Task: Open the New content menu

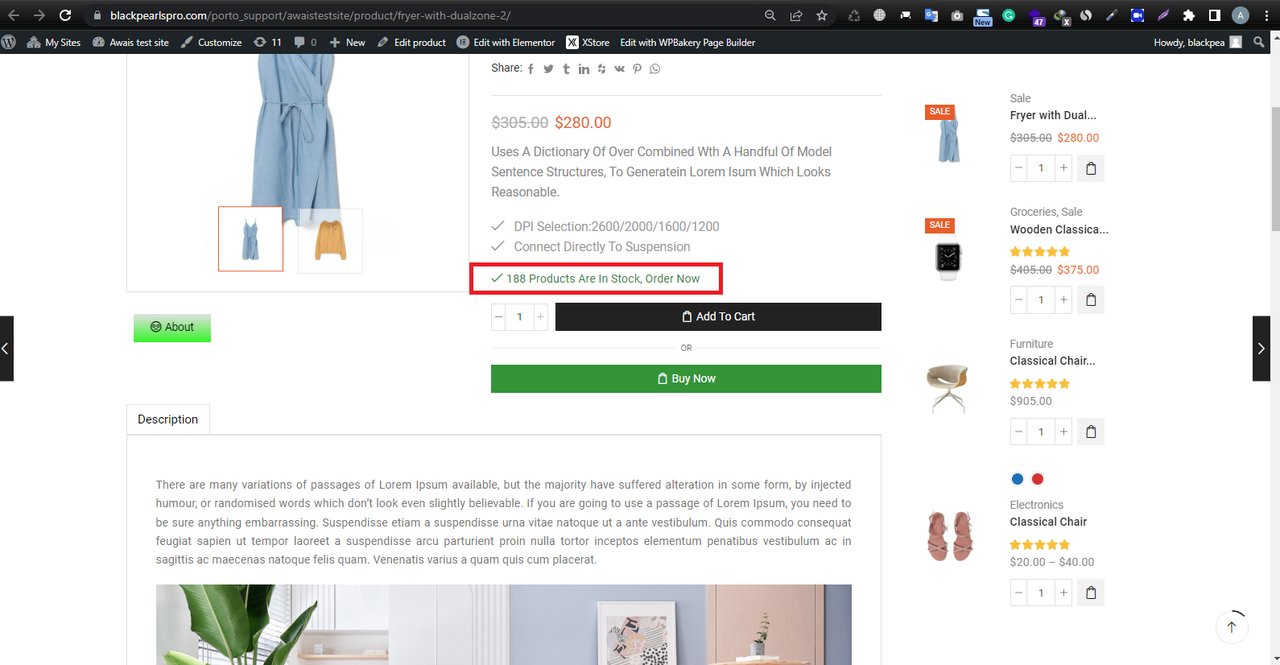Action: [x=347, y=42]
